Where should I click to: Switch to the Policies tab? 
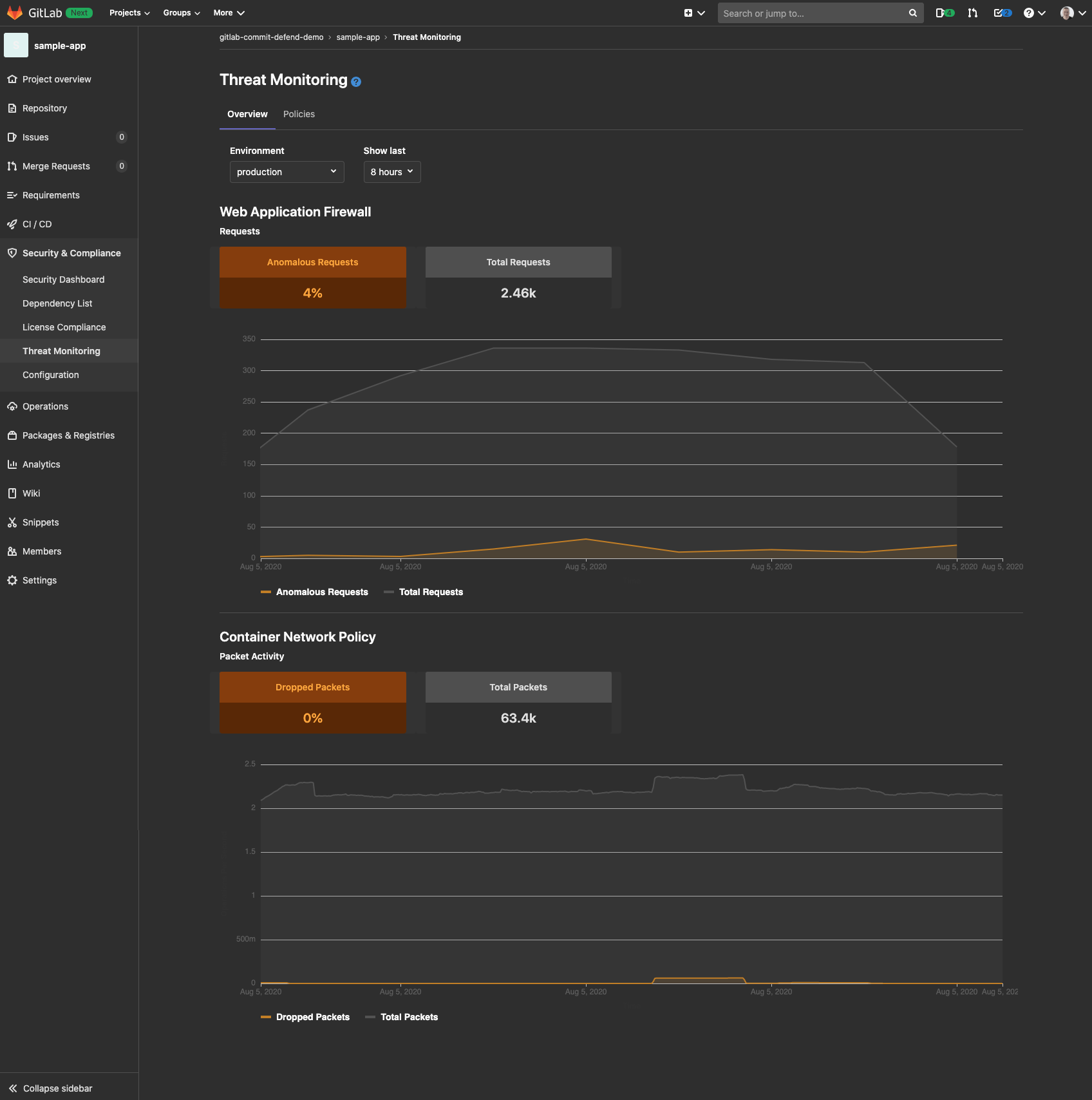click(299, 114)
